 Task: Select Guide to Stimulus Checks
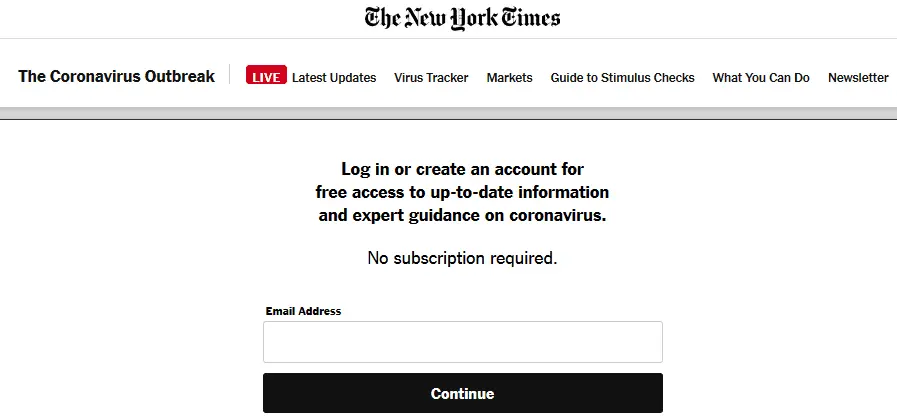click(622, 77)
